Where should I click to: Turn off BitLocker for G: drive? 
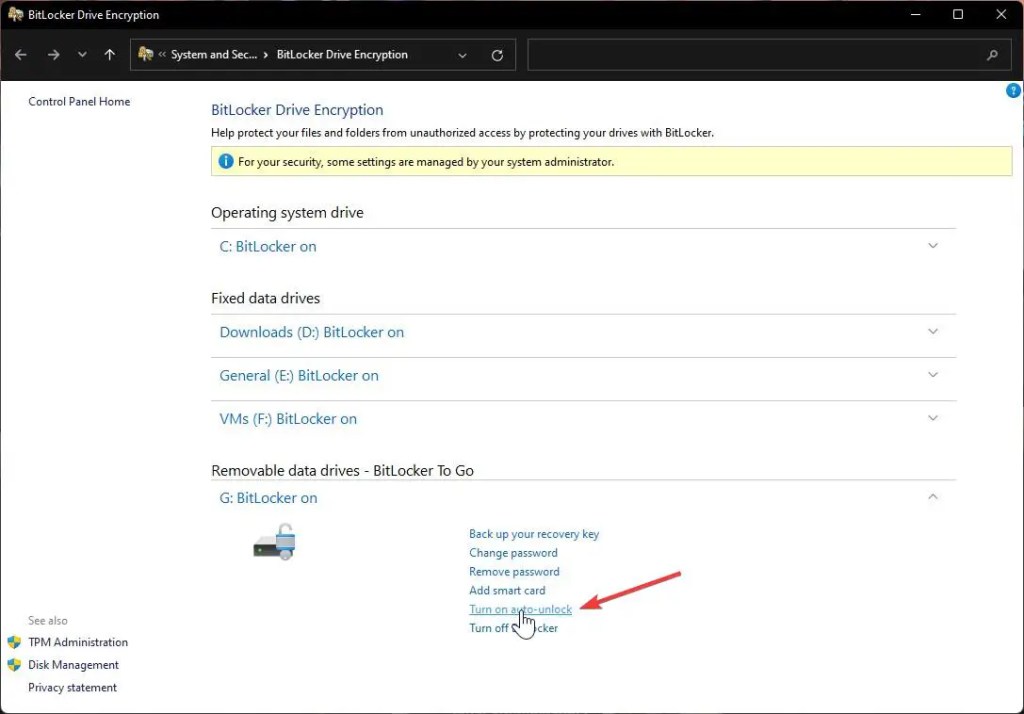pyautogui.click(x=513, y=628)
